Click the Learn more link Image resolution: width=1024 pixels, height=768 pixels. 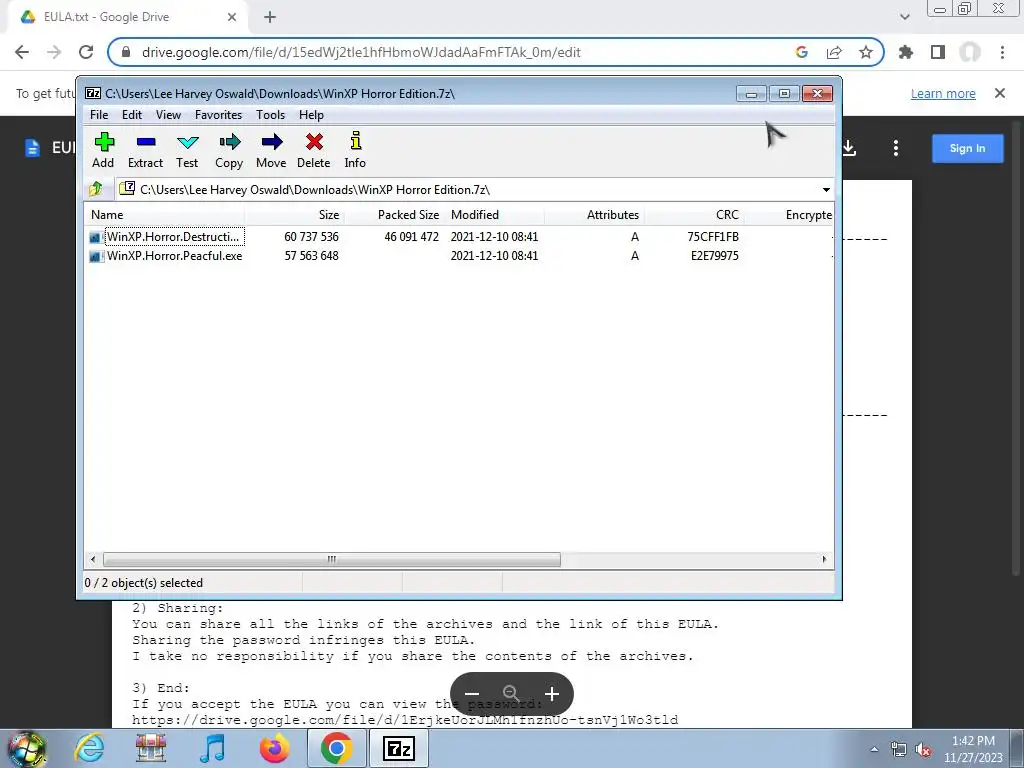click(943, 93)
